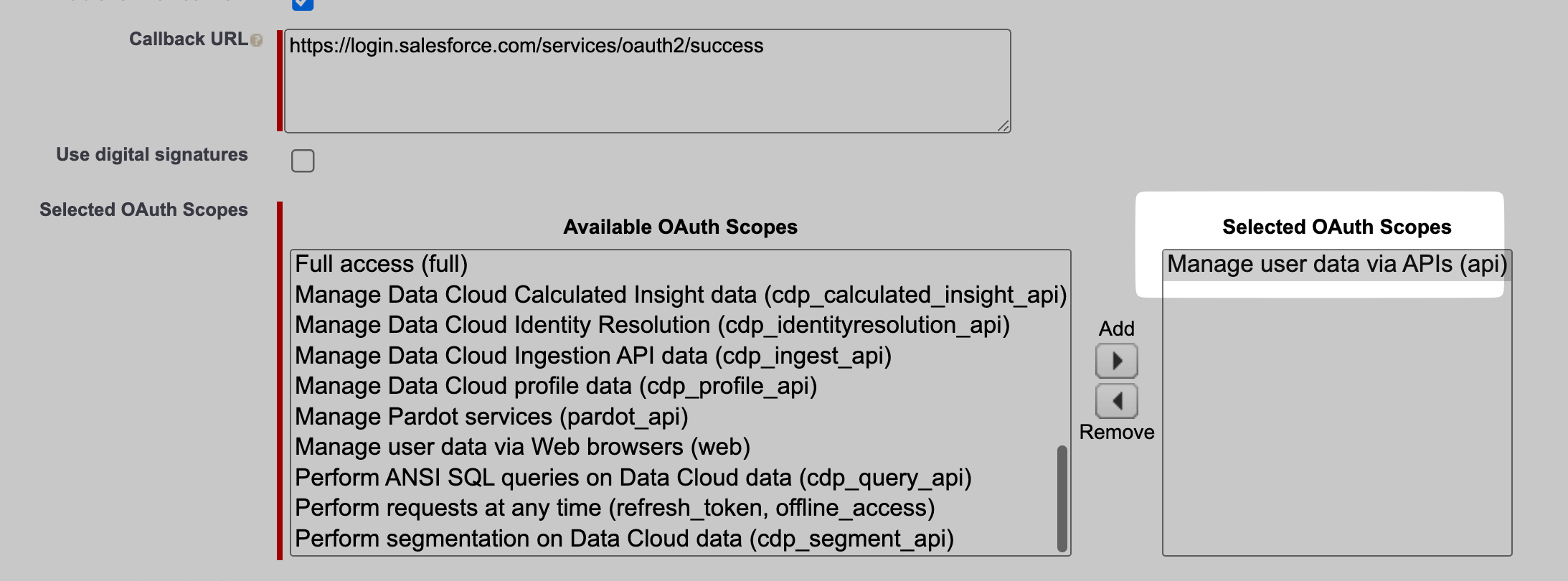
Task: Click the Remove scope left-arrow button
Action: [x=1116, y=401]
